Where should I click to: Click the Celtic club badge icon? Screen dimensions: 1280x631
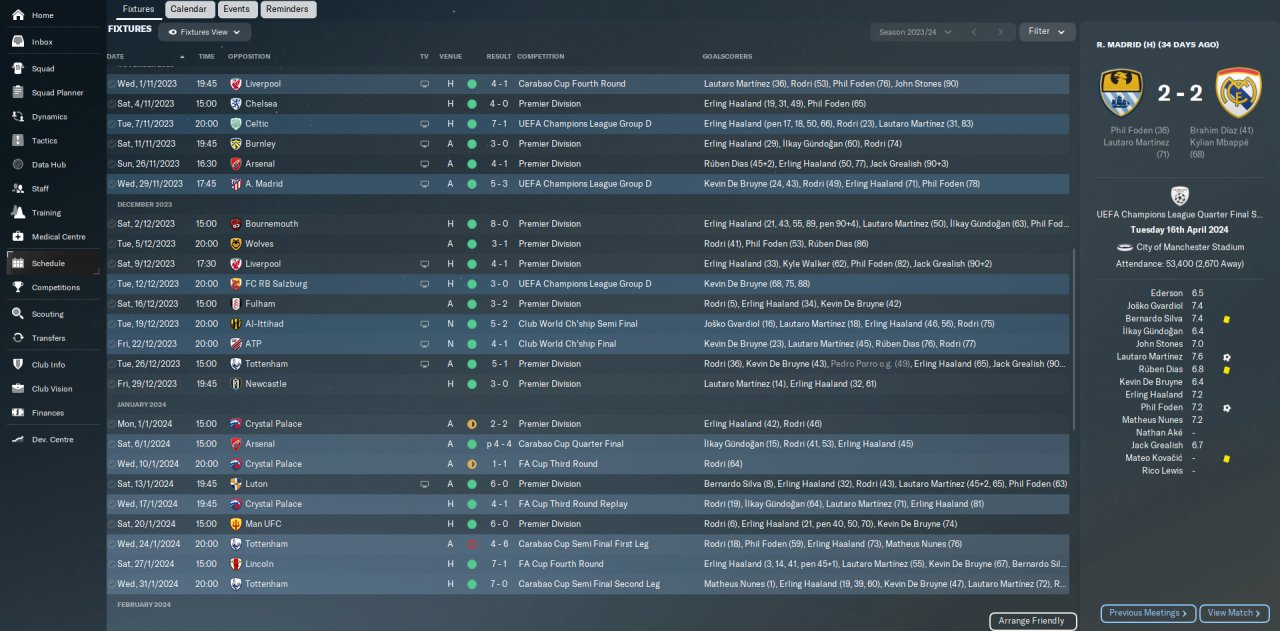236,124
